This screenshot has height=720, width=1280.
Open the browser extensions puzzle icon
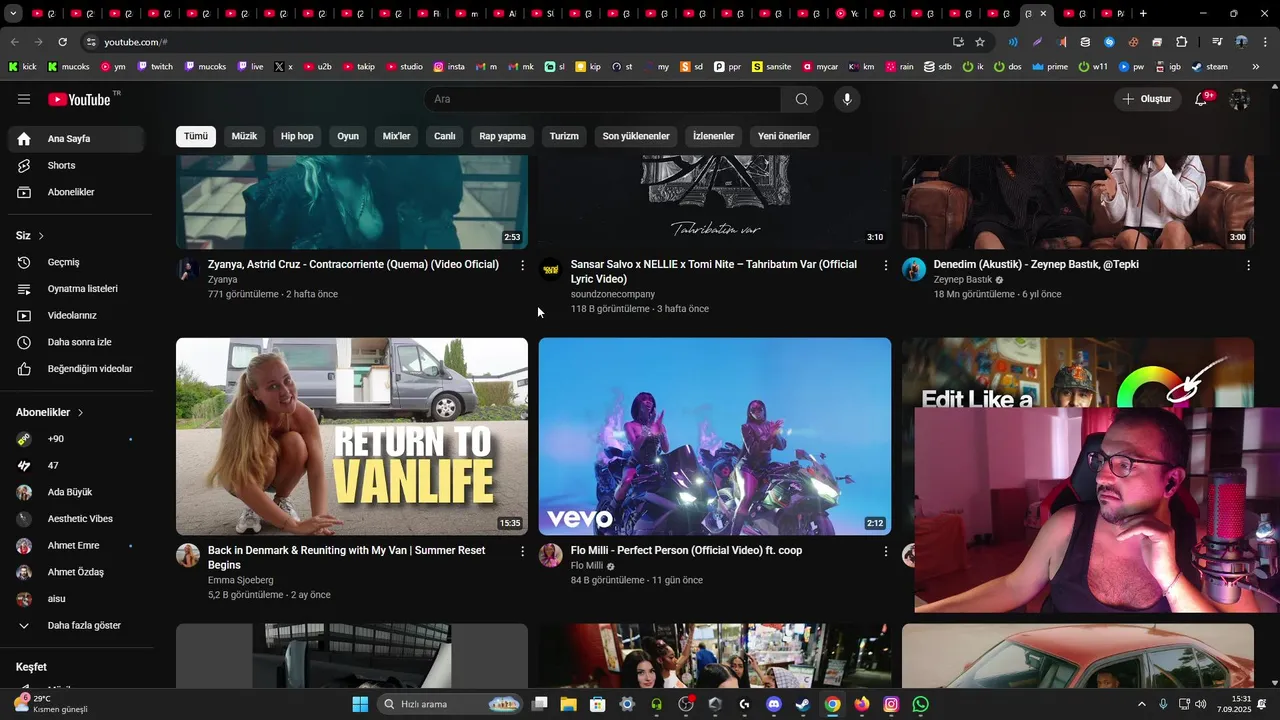(1182, 42)
